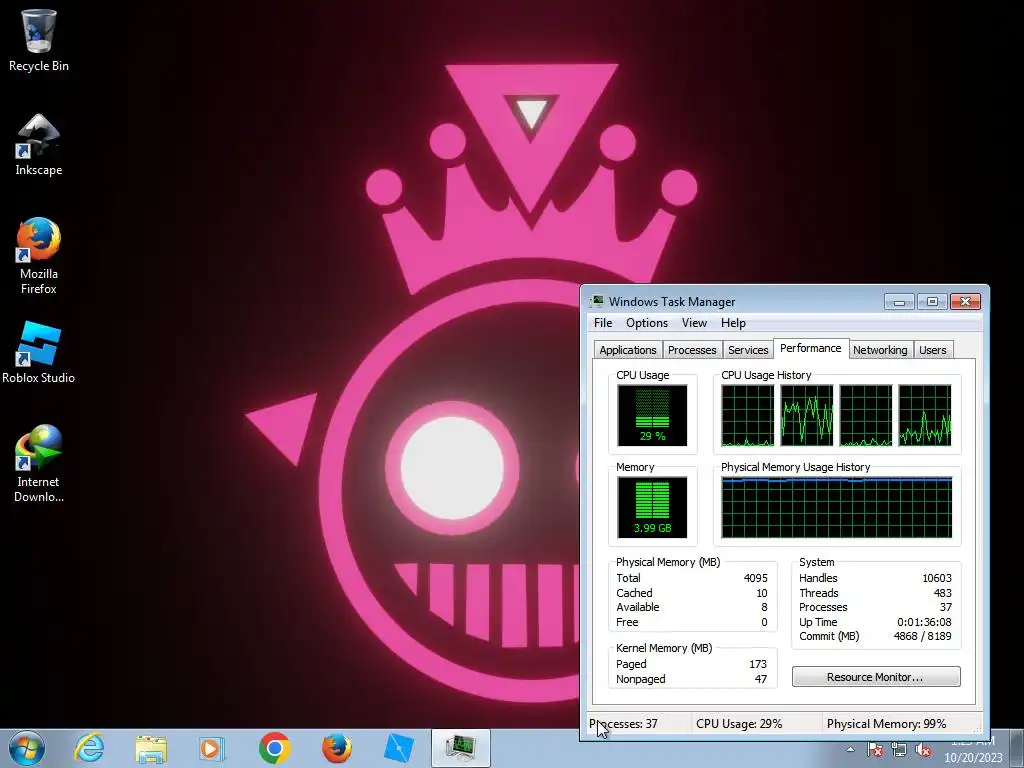
Task: Select the Roblox Studio desktop shortcut
Action: coord(39,353)
